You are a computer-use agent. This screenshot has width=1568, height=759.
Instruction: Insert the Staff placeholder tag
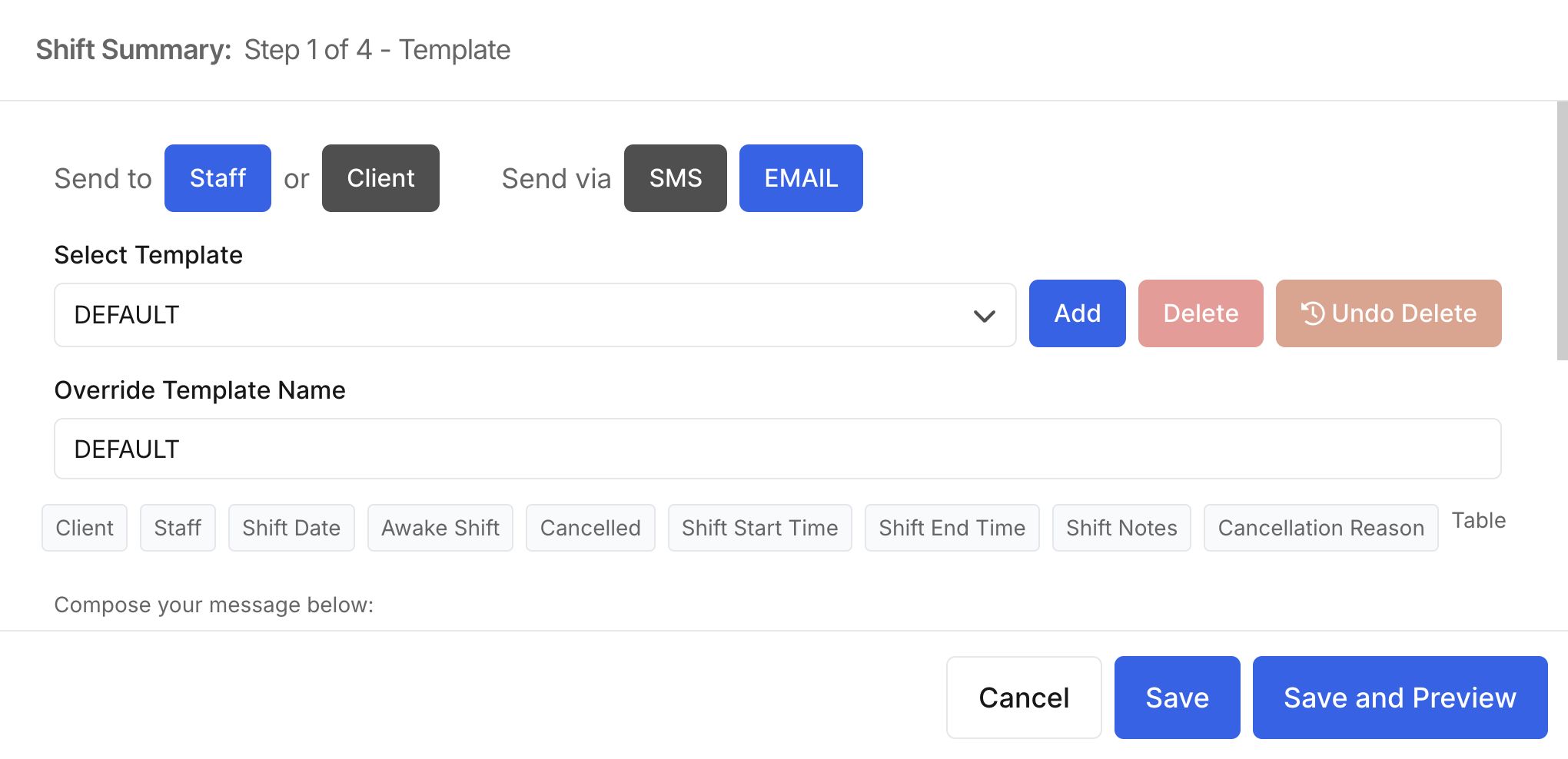(178, 528)
